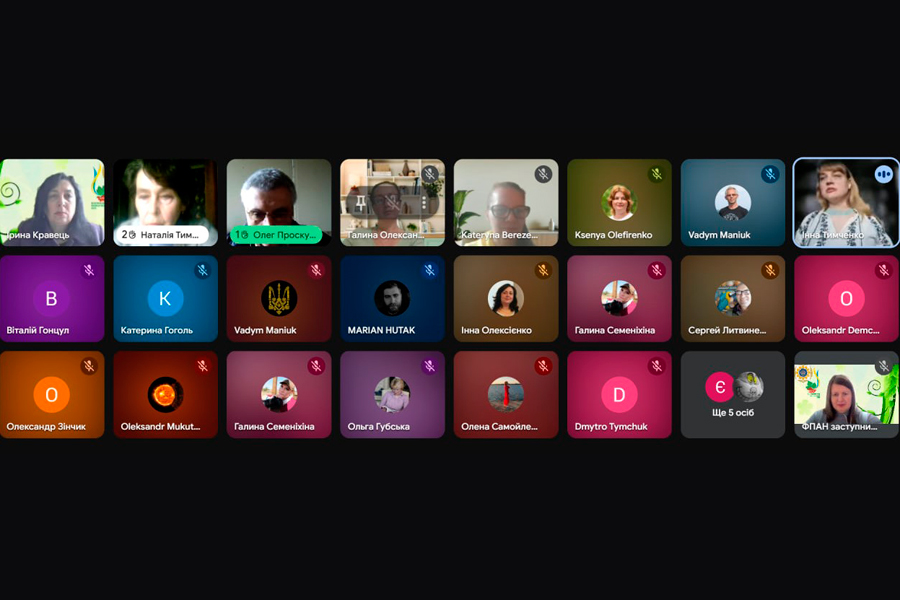Viewport: 900px width, 600px height.
Task: Click the parrot photo avatar of Сергей Литвине
Action: 732,299
